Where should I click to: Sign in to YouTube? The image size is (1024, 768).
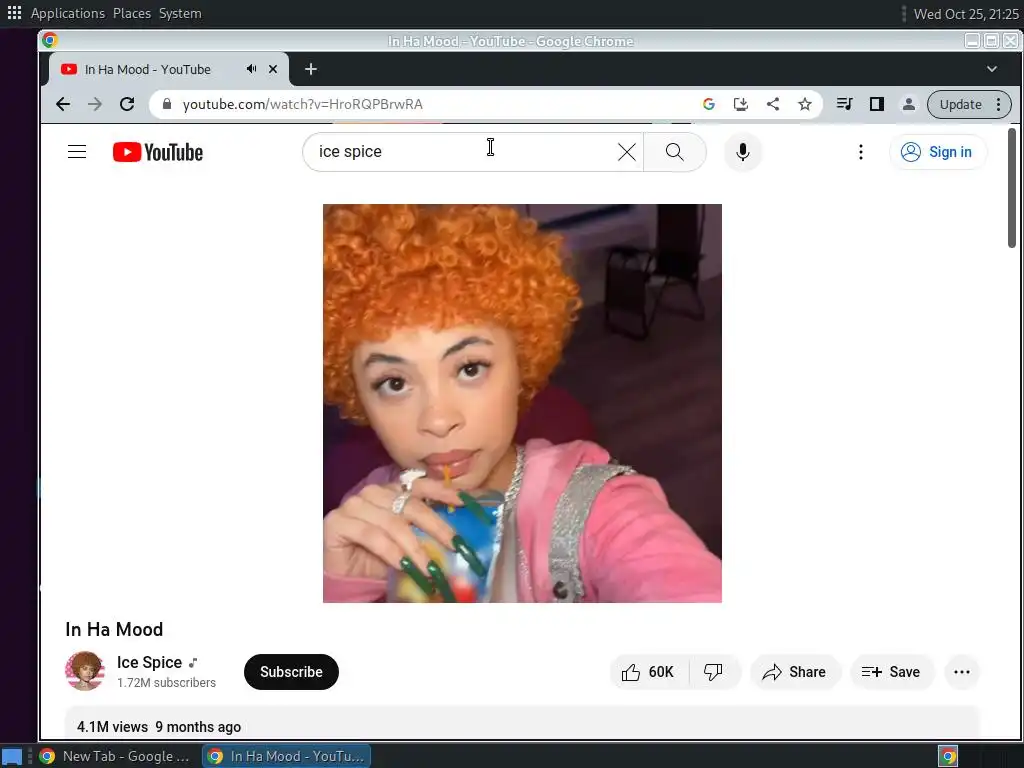[937, 152]
